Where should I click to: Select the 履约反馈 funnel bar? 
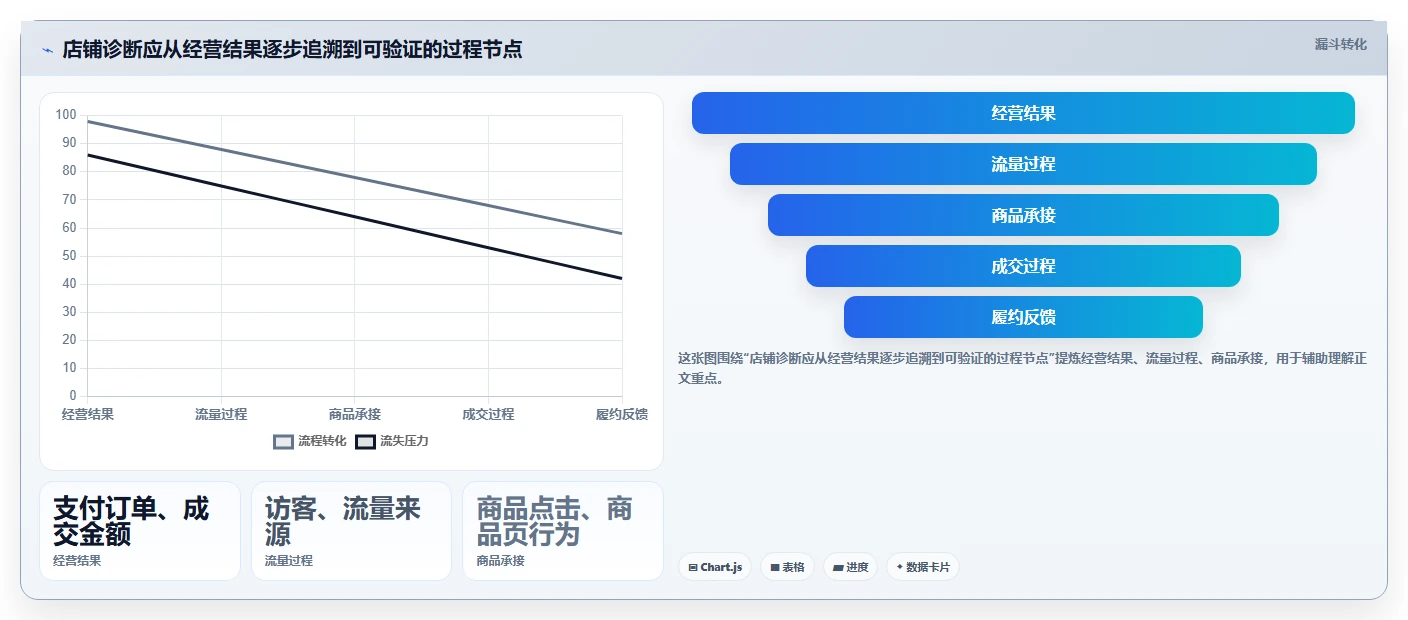[1023, 317]
